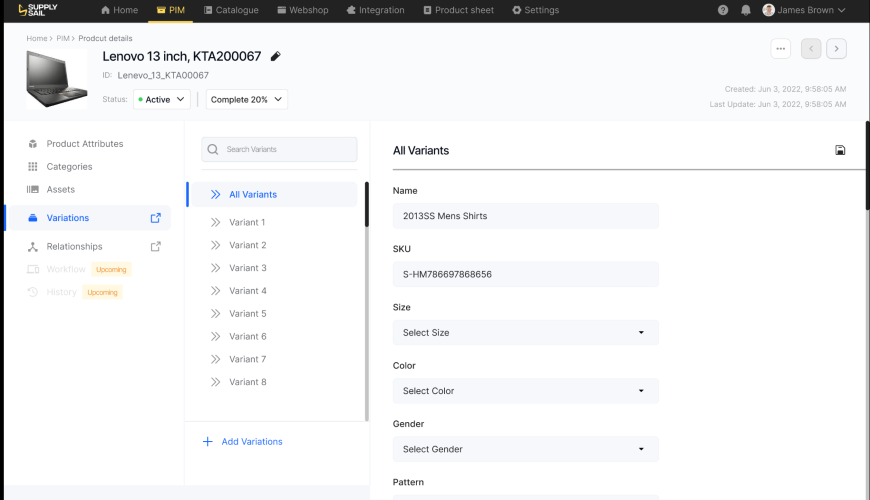Open the Integration top menu
The width and height of the screenshot is (870, 500).
376,10
